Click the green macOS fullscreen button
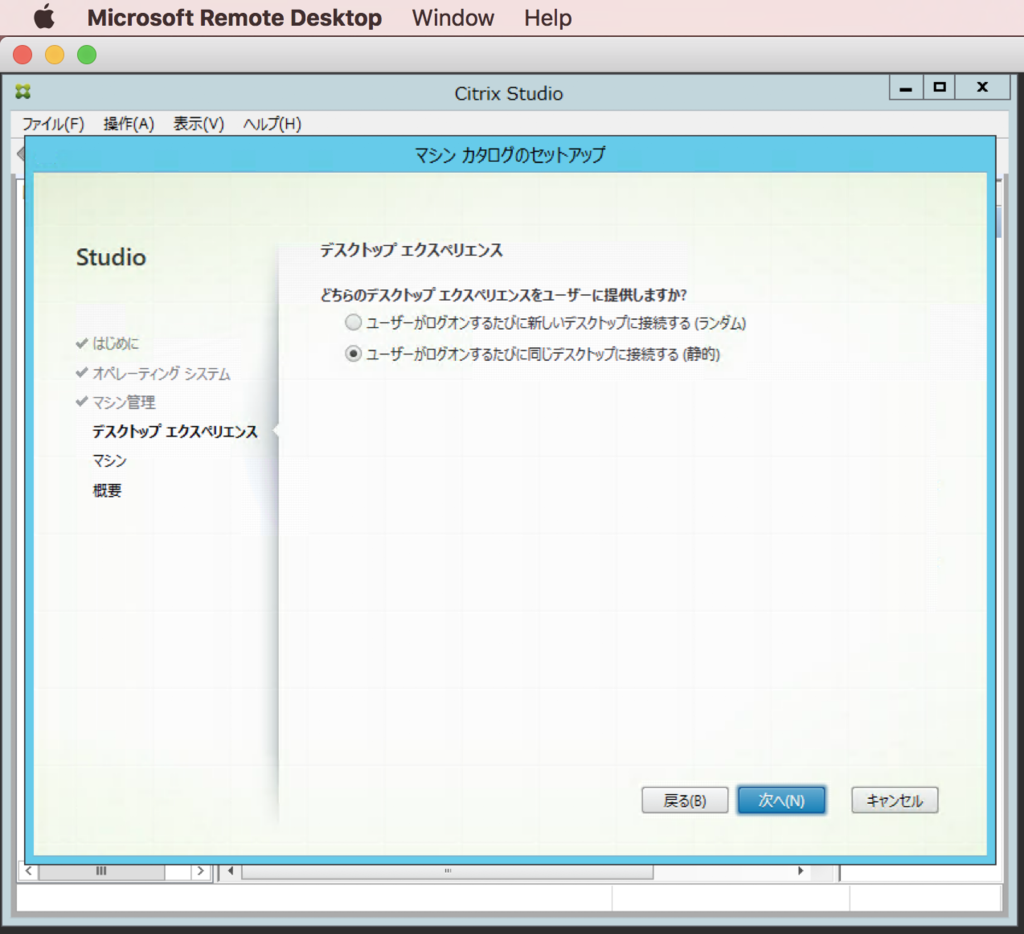This screenshot has height=934, width=1024. pos(87,55)
